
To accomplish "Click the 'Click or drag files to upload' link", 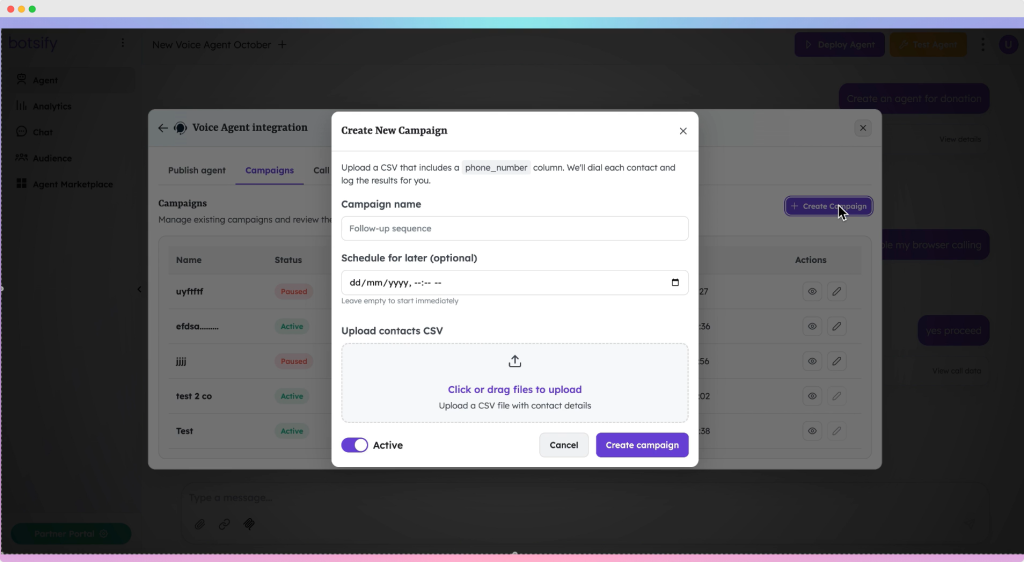I will [x=514, y=390].
